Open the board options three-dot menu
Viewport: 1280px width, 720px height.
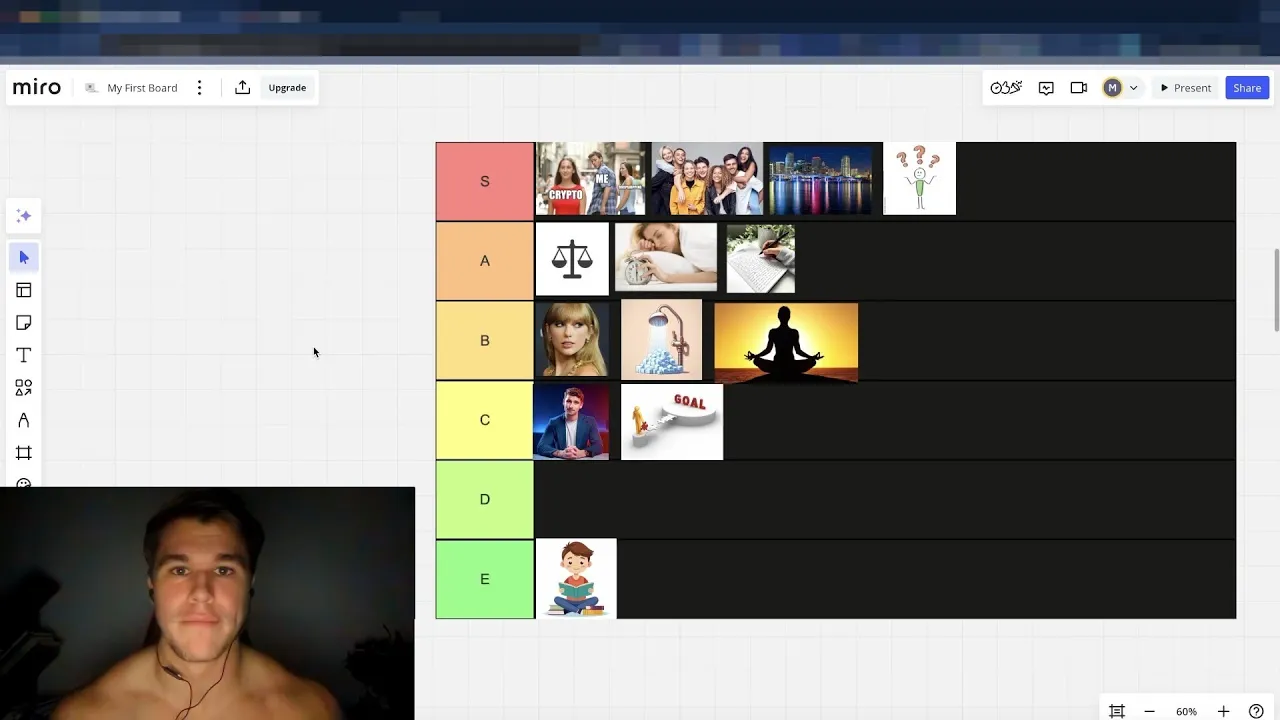click(199, 88)
